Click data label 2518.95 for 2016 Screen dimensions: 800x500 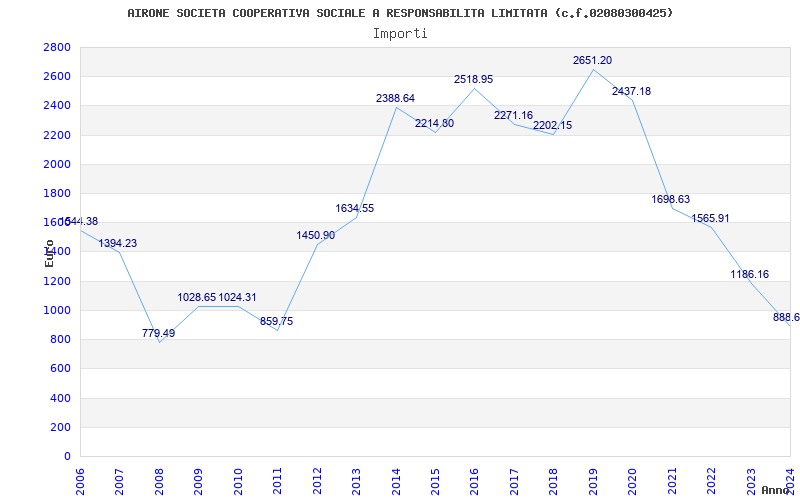473,80
